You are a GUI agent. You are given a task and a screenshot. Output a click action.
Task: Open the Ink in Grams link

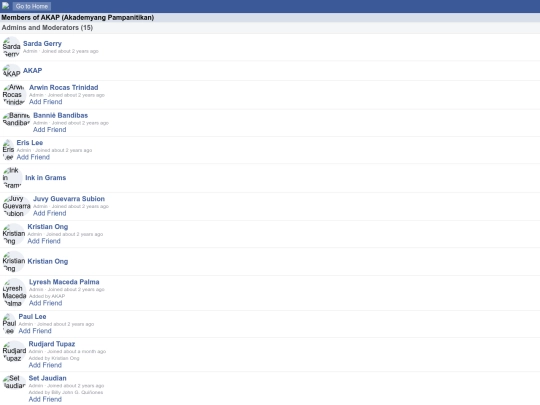click(45, 178)
